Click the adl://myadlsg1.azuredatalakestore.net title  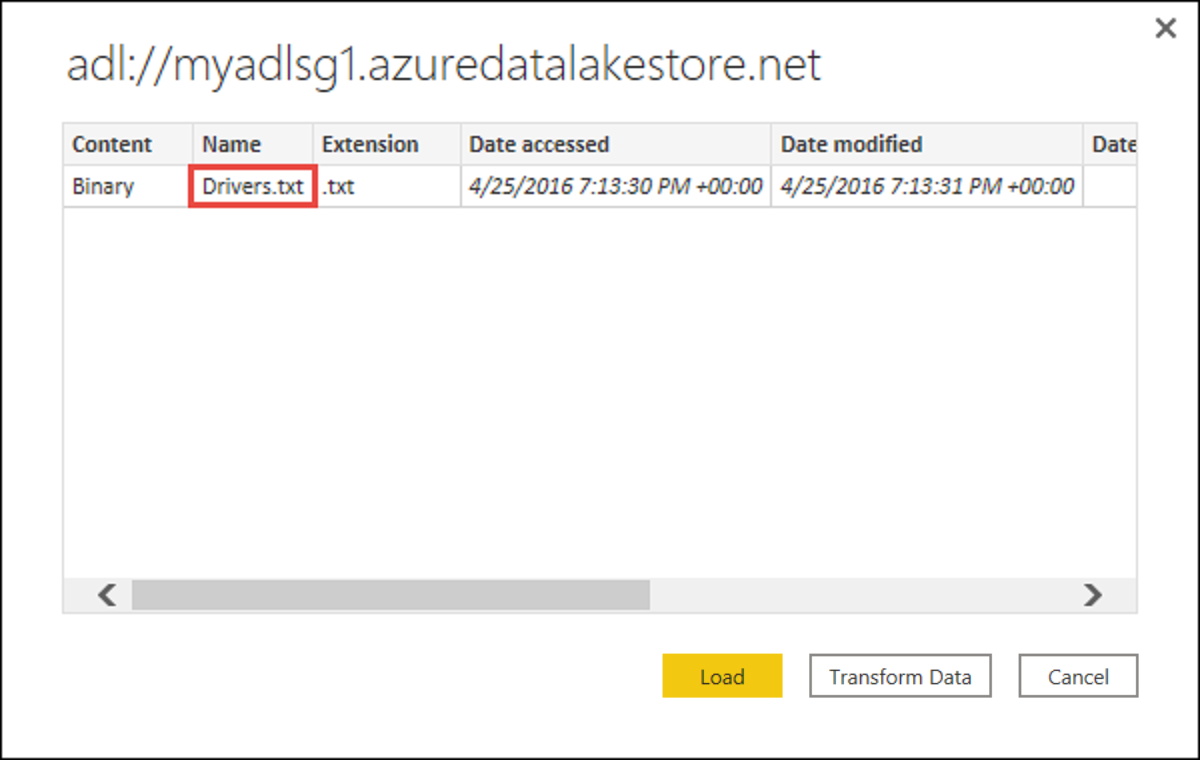pyautogui.click(x=443, y=66)
